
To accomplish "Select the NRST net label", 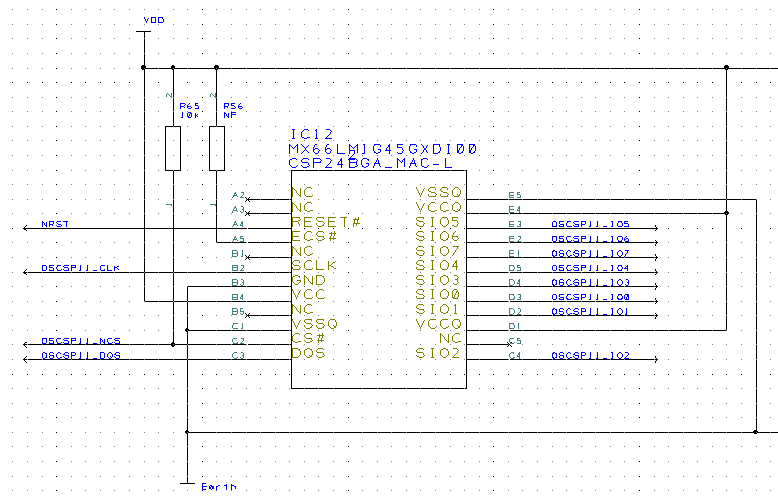I will pyautogui.click(x=55, y=224).
